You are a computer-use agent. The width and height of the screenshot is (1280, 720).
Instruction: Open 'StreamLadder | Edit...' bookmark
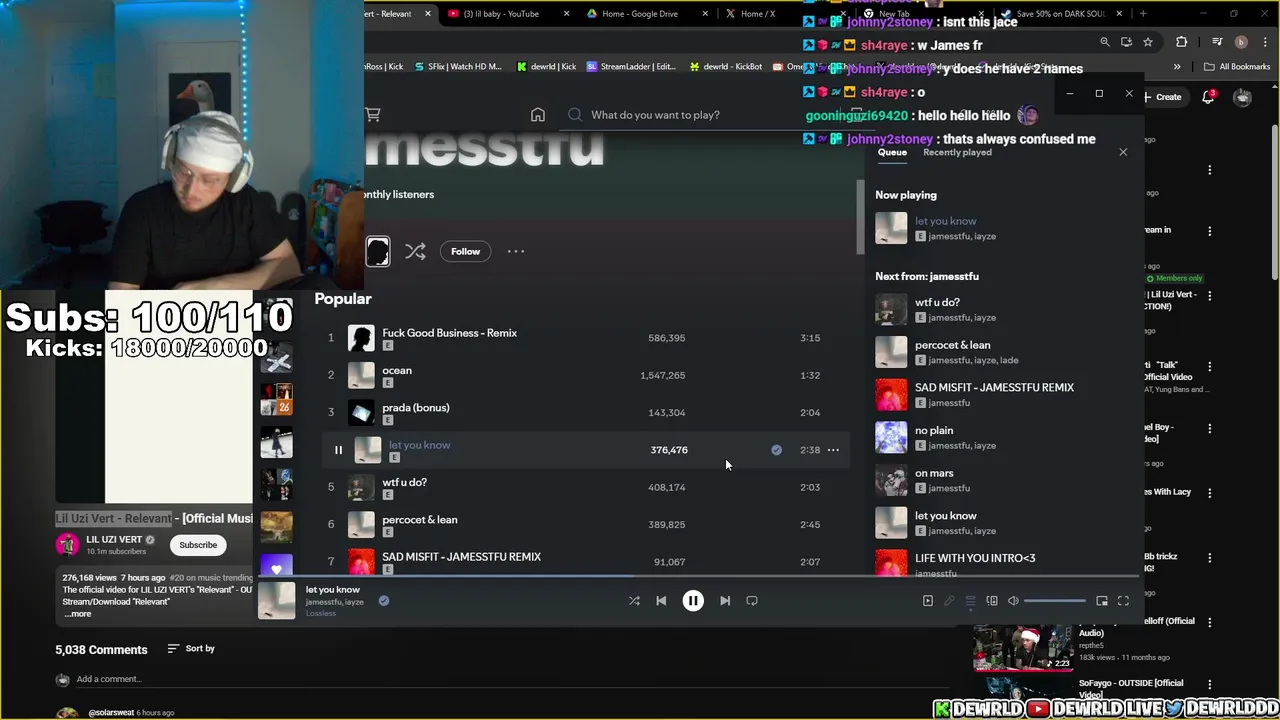[631, 67]
